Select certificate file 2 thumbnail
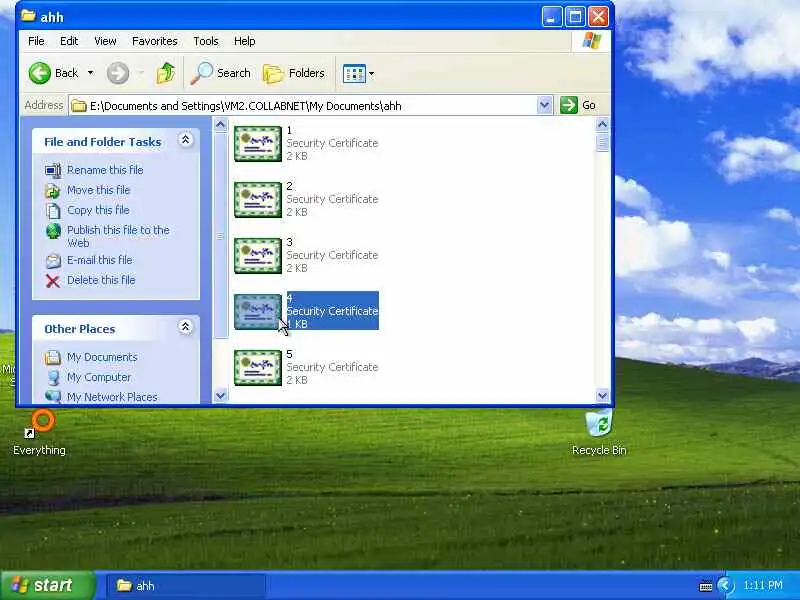 click(258, 200)
